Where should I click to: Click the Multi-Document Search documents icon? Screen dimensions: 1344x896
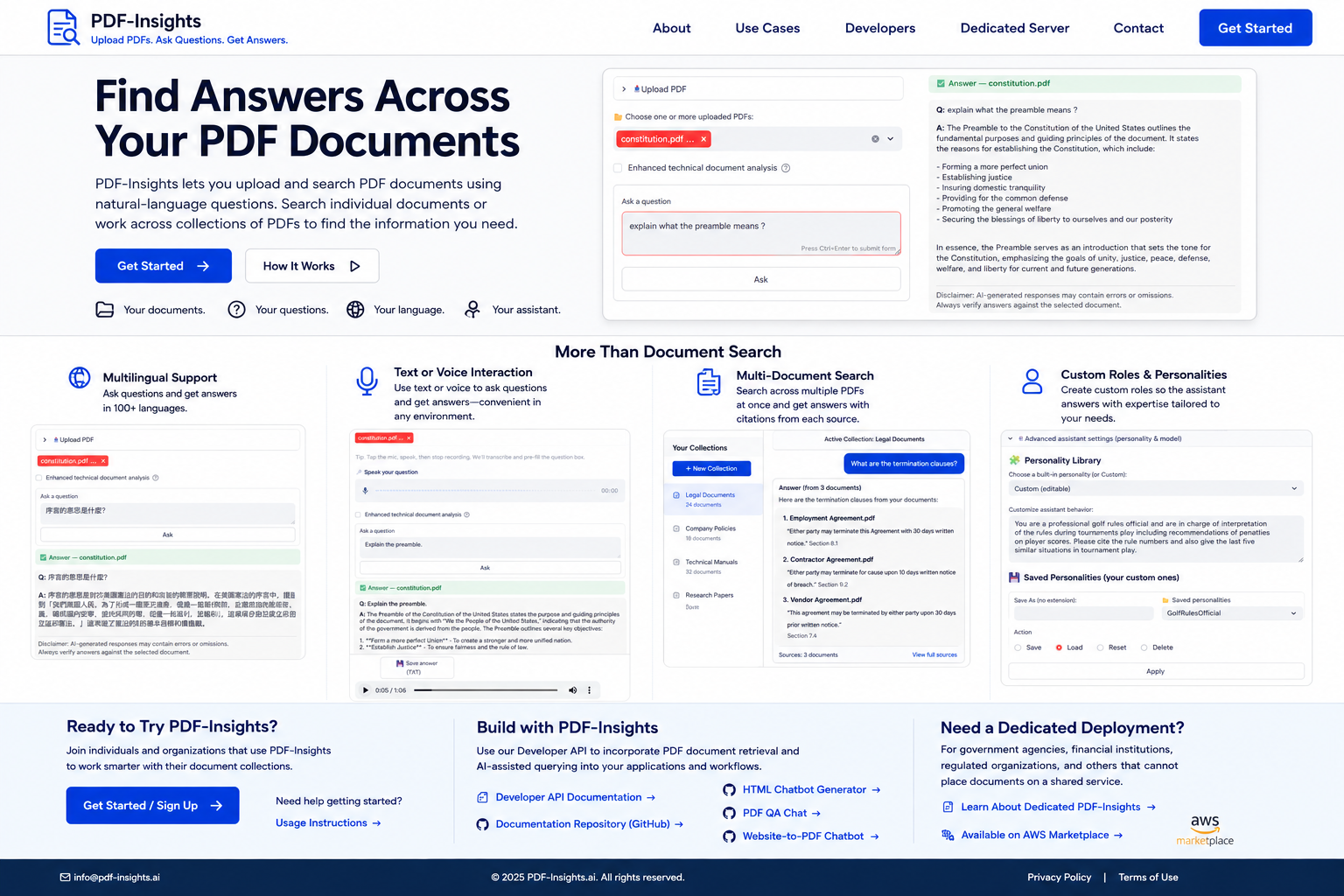[709, 382]
